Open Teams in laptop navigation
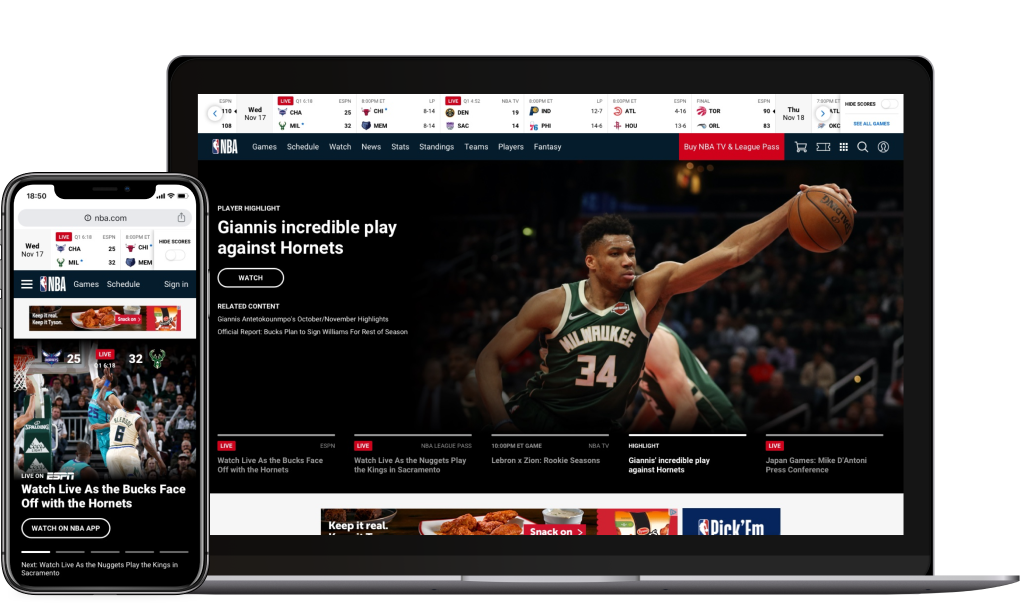The image size is (1020, 610). tap(476, 147)
